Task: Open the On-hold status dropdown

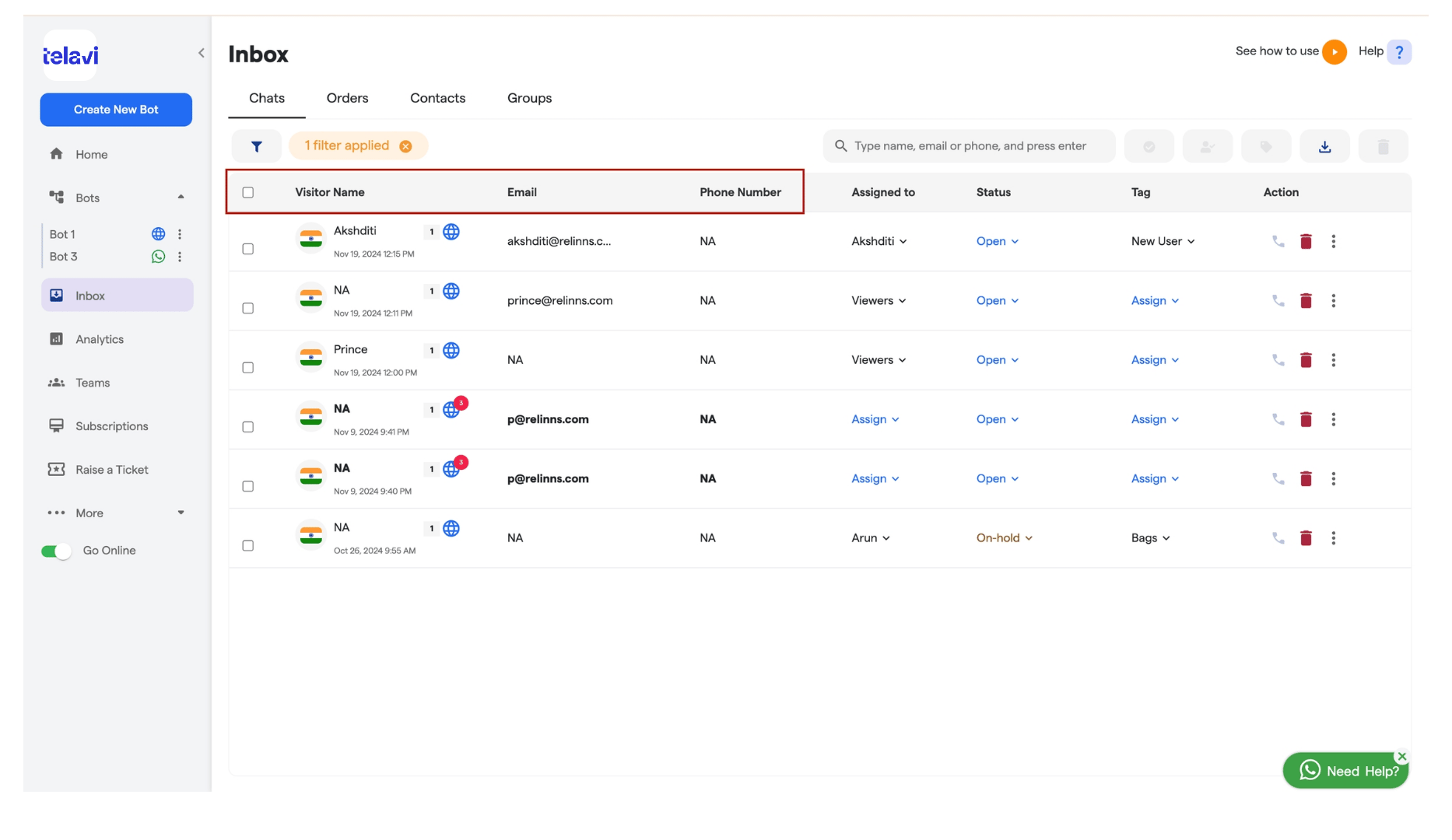Action: (1005, 538)
